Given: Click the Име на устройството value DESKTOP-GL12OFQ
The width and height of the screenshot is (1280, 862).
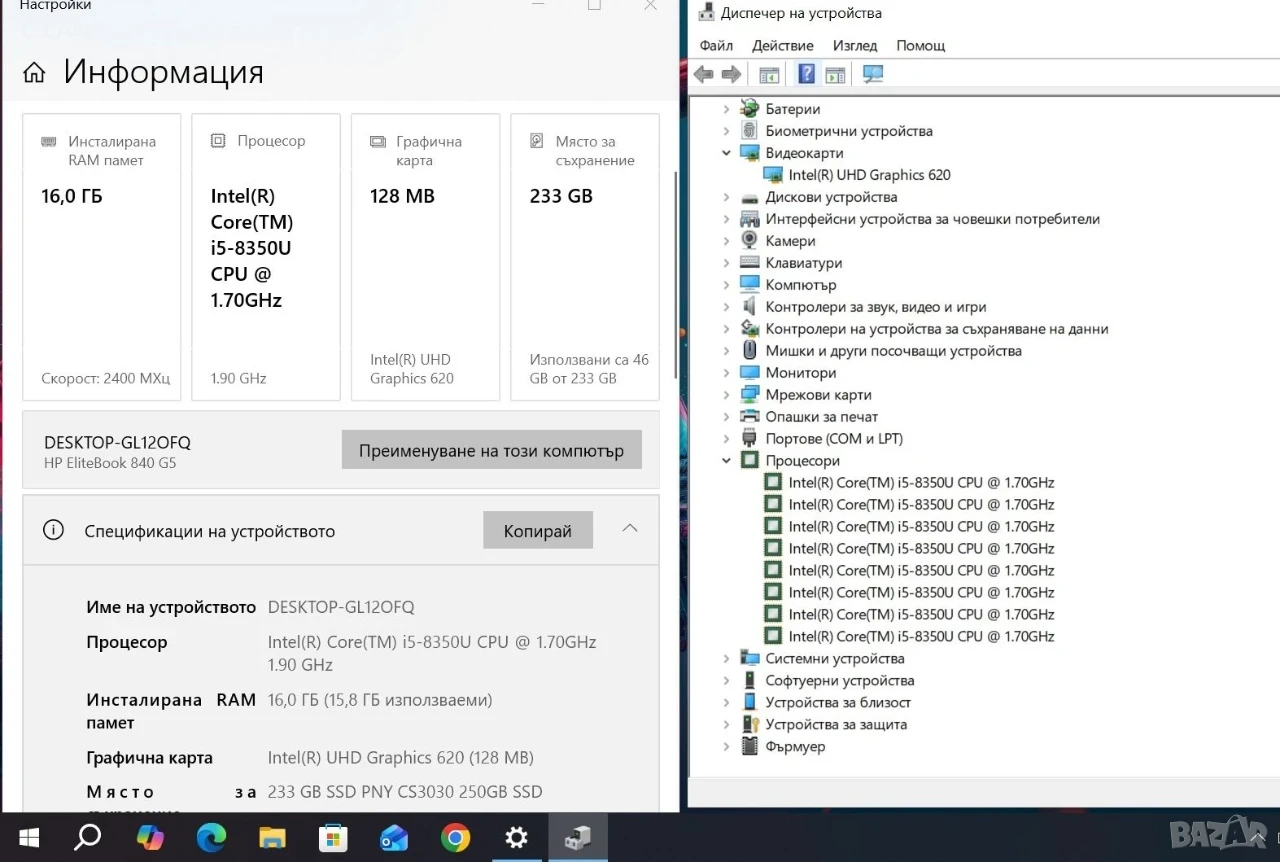Looking at the screenshot, I should pos(341,607).
